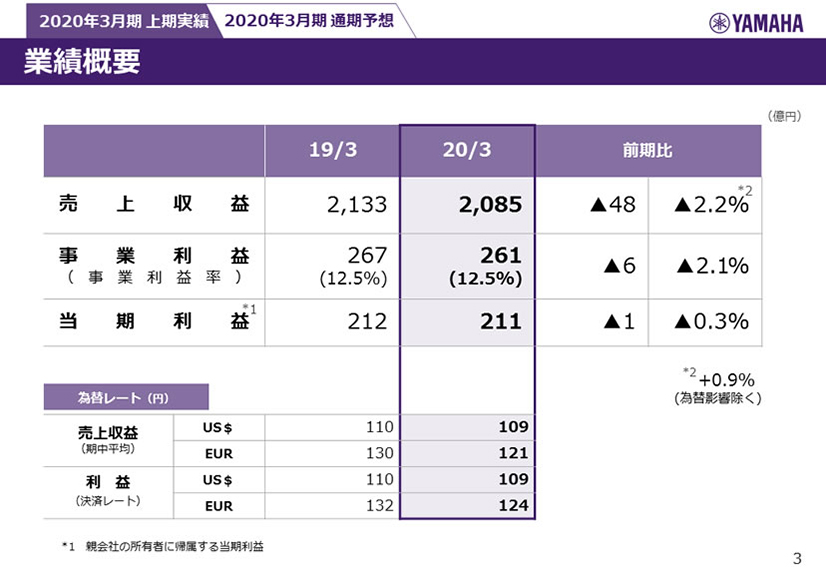Select the 211 net profit value

(501, 321)
